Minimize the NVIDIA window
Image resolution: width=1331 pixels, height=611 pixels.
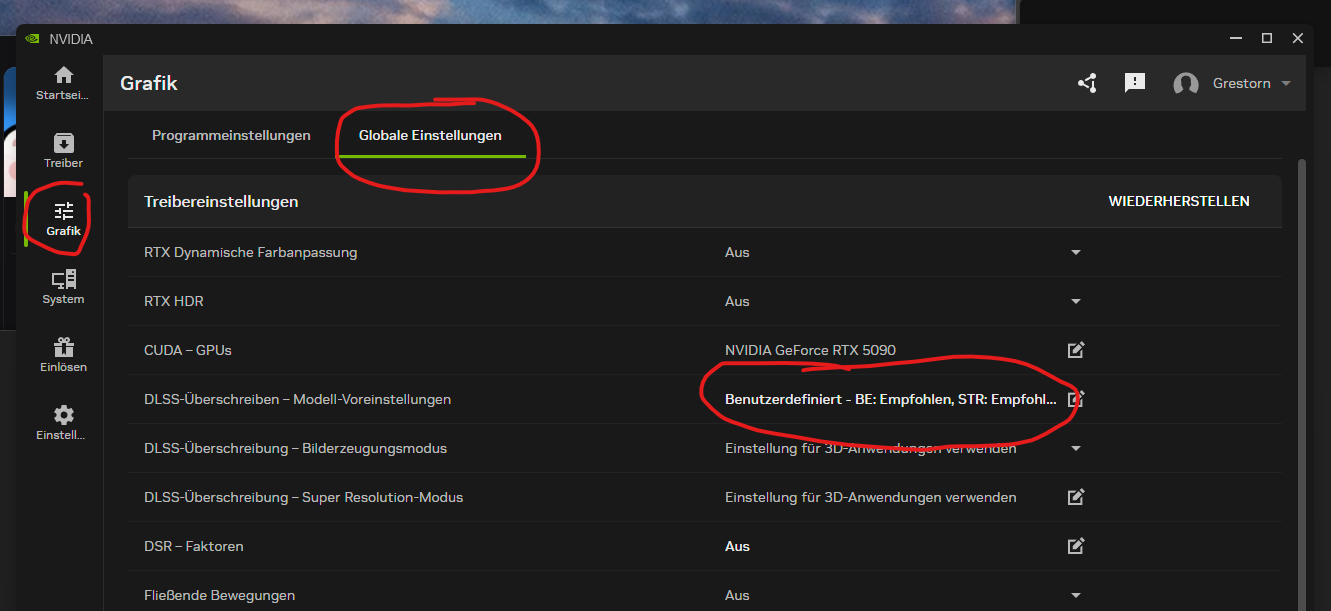coord(1237,39)
